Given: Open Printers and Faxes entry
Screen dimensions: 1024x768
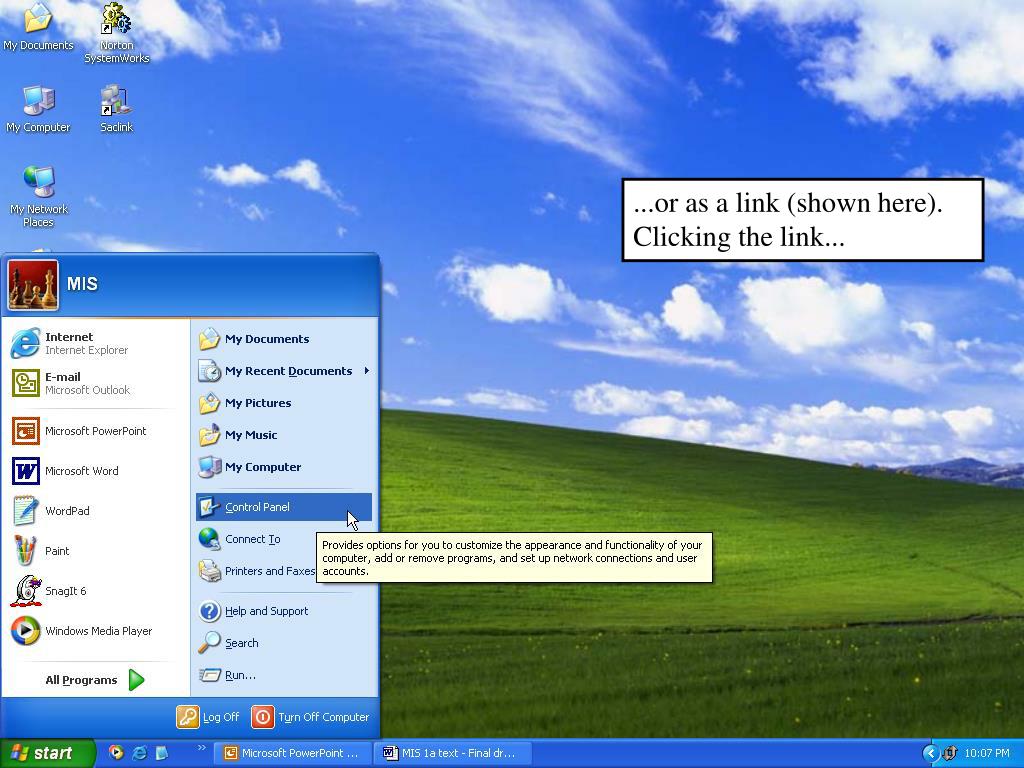Looking at the screenshot, I should tap(256, 571).
